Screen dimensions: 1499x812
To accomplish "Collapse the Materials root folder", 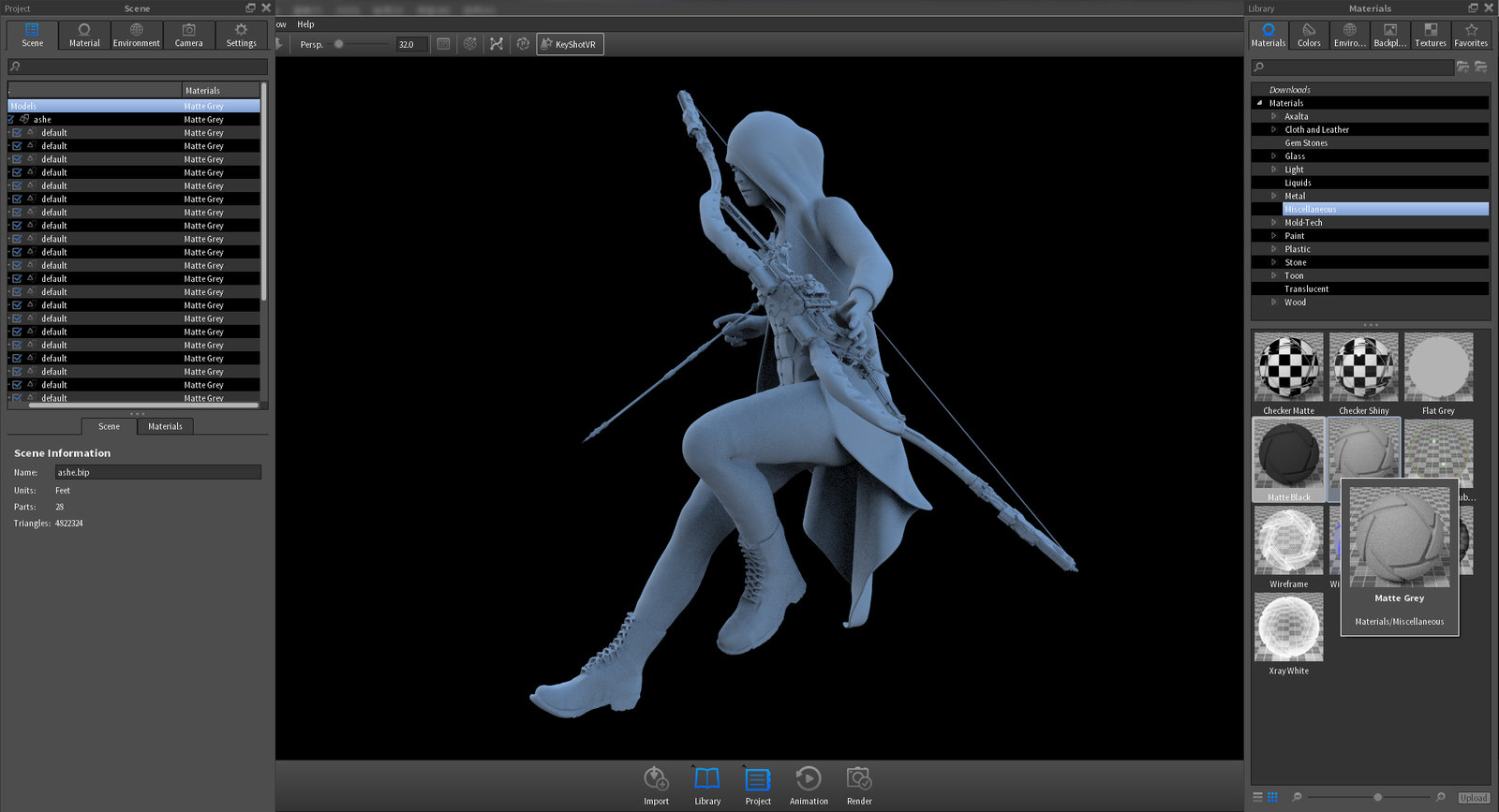I will (1260, 103).
